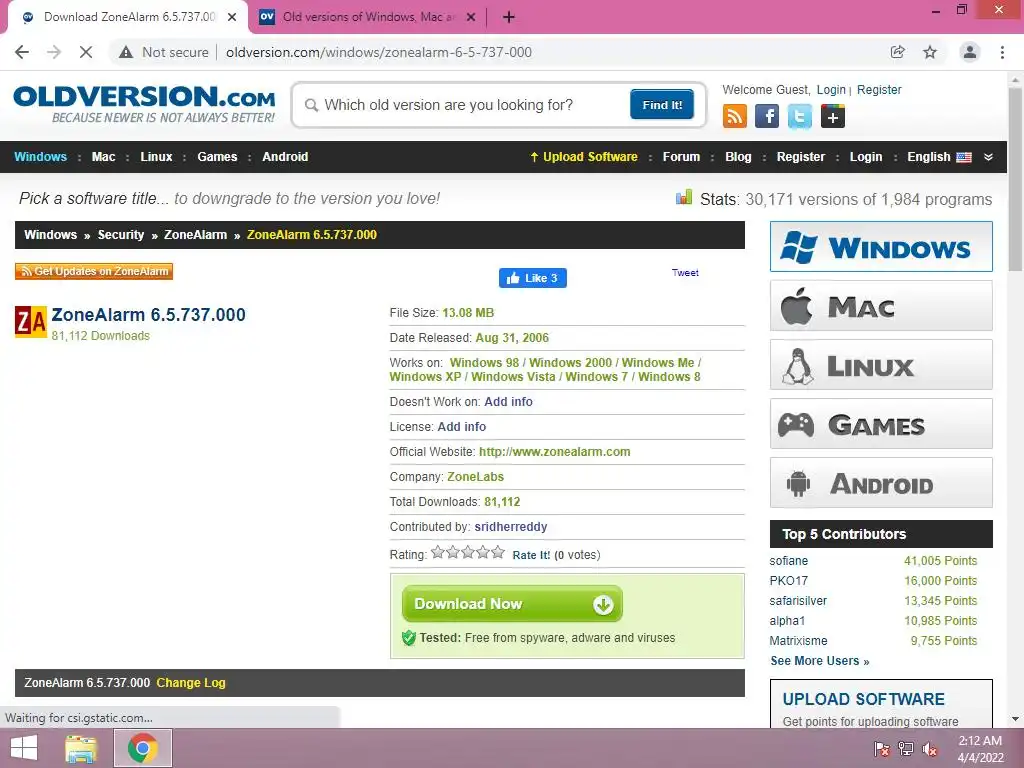The image size is (1024, 768).
Task: Click the browser back arrow
Action: pos(22,52)
